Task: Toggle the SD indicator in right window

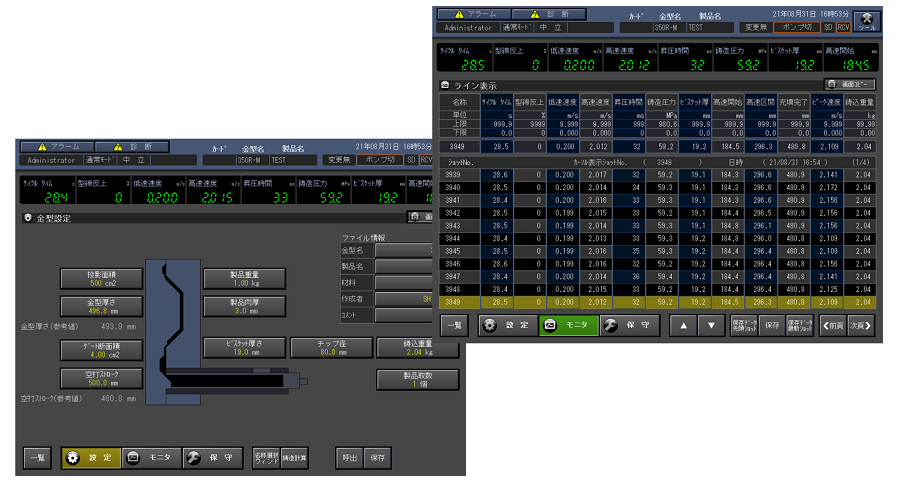Action: coord(828,28)
